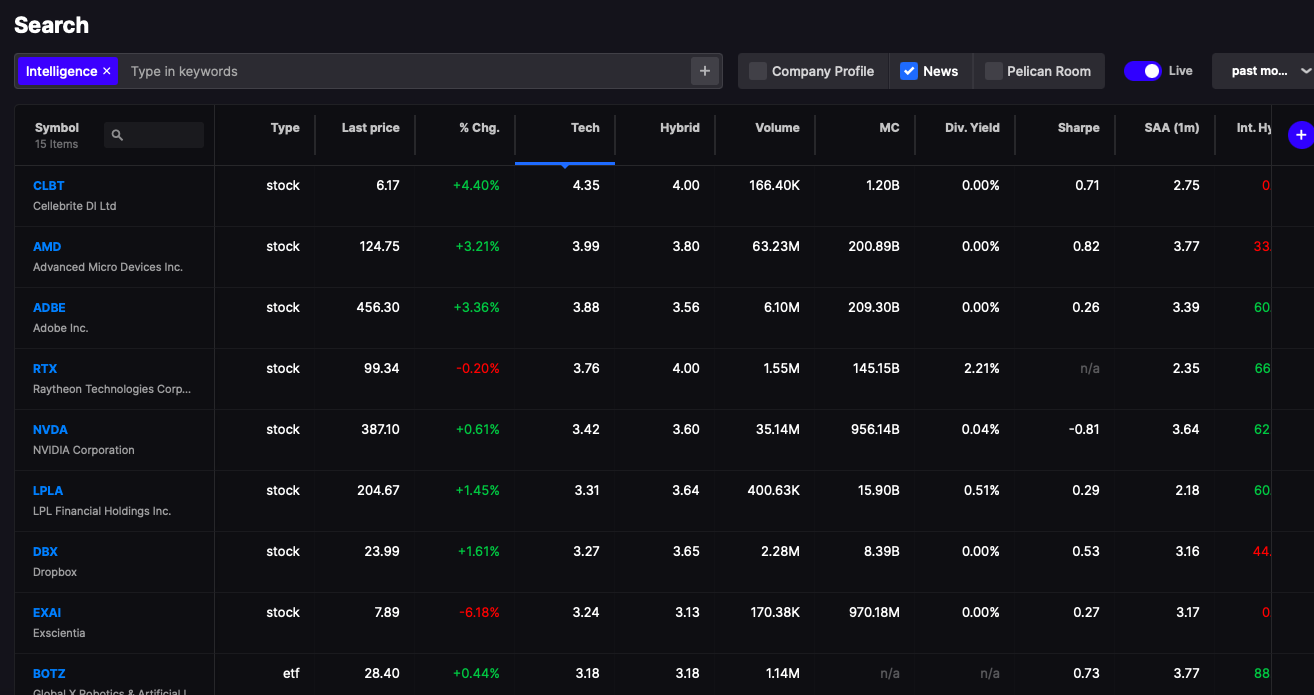Open the ADBE symbol link
Screen dimensions: 1314x695
49,308
